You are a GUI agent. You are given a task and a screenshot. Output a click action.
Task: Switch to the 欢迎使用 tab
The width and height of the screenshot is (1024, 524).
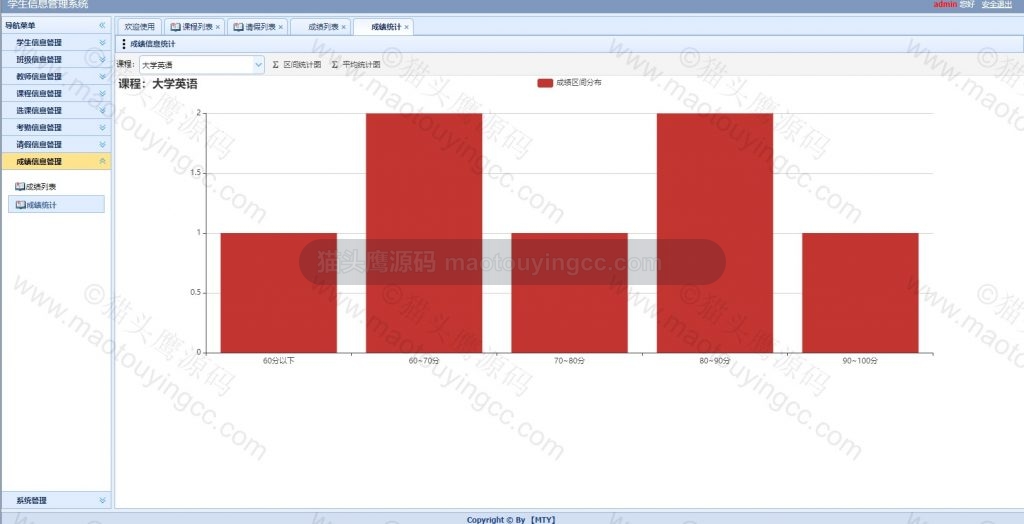[x=139, y=27]
